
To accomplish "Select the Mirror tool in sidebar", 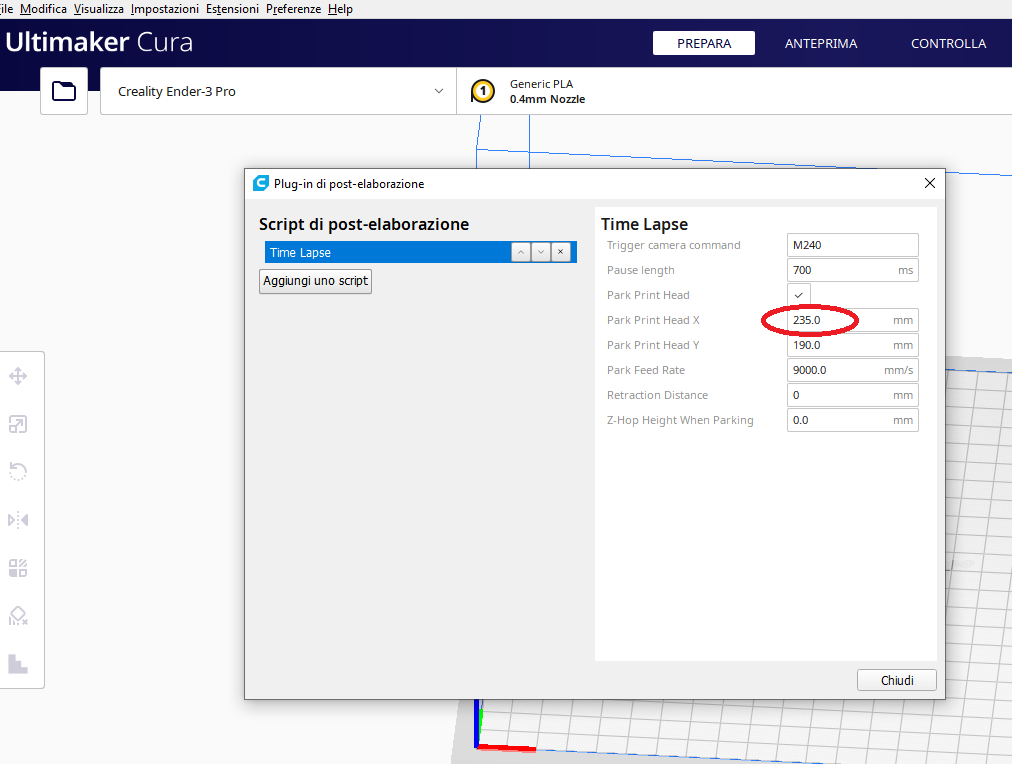I will [18, 520].
